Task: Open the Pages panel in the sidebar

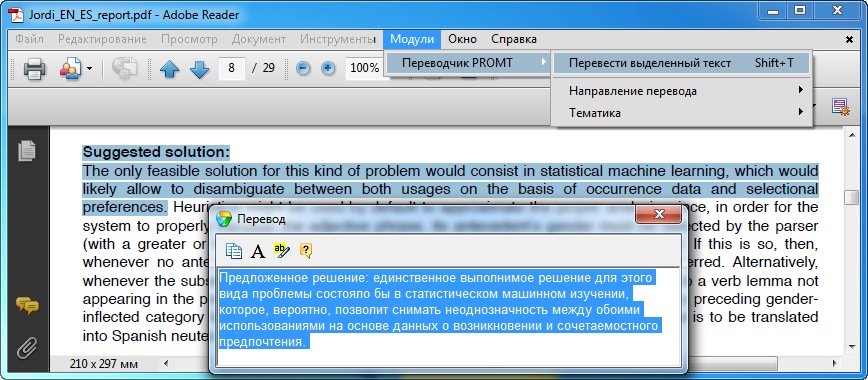Action: [x=27, y=150]
